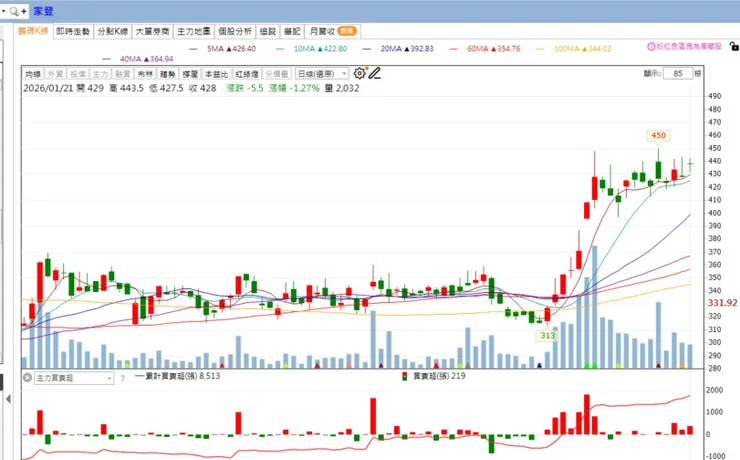Click the 量 2,032 volume text
Screen dimensions: 740x460
click(x=342, y=88)
